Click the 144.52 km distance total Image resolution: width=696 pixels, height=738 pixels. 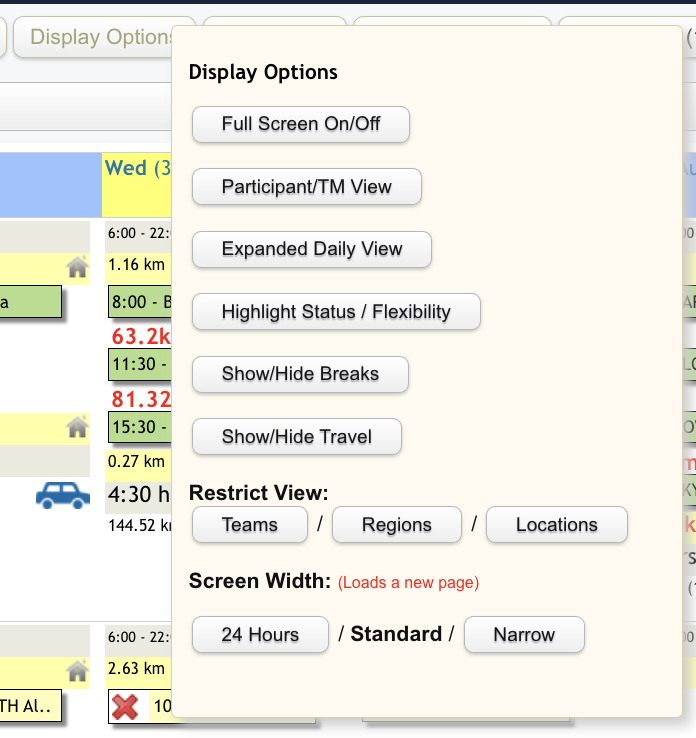point(140,525)
